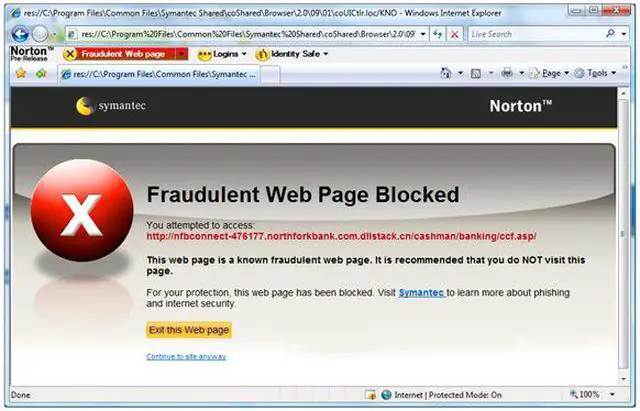Viewport: 640px width, 411px height.
Task: Click inside the Live Search field
Action: (x=530, y=33)
